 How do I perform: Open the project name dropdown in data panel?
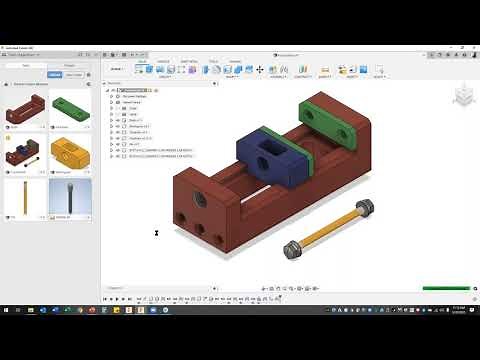coord(24,55)
